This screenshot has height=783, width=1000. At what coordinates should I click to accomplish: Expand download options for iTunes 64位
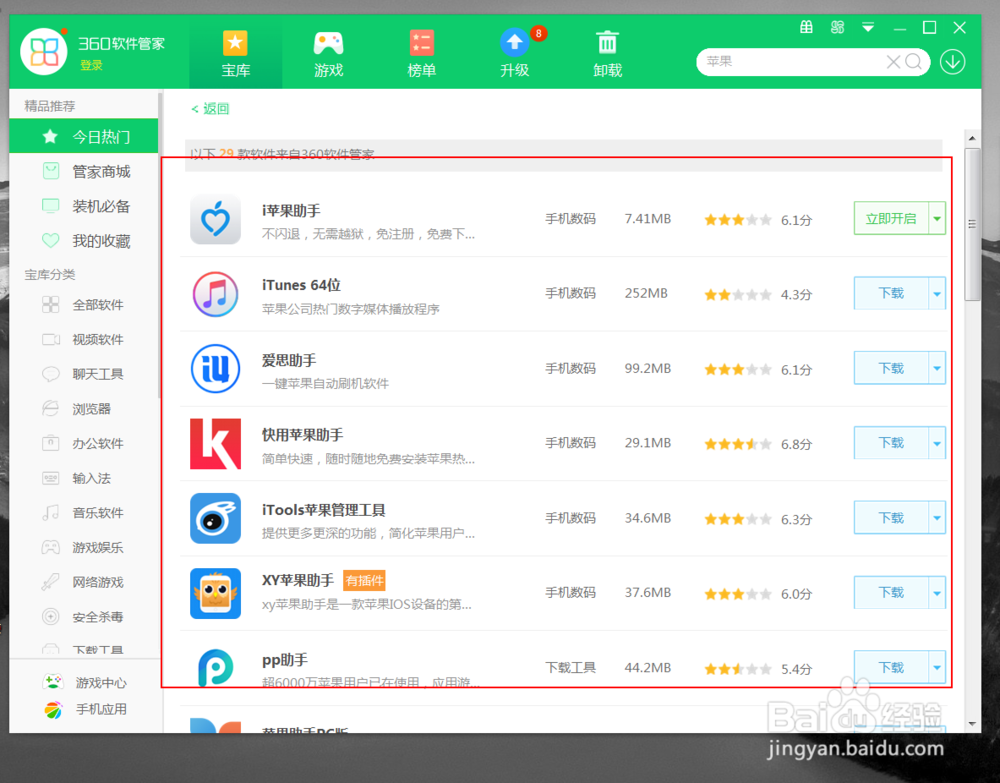click(937, 293)
